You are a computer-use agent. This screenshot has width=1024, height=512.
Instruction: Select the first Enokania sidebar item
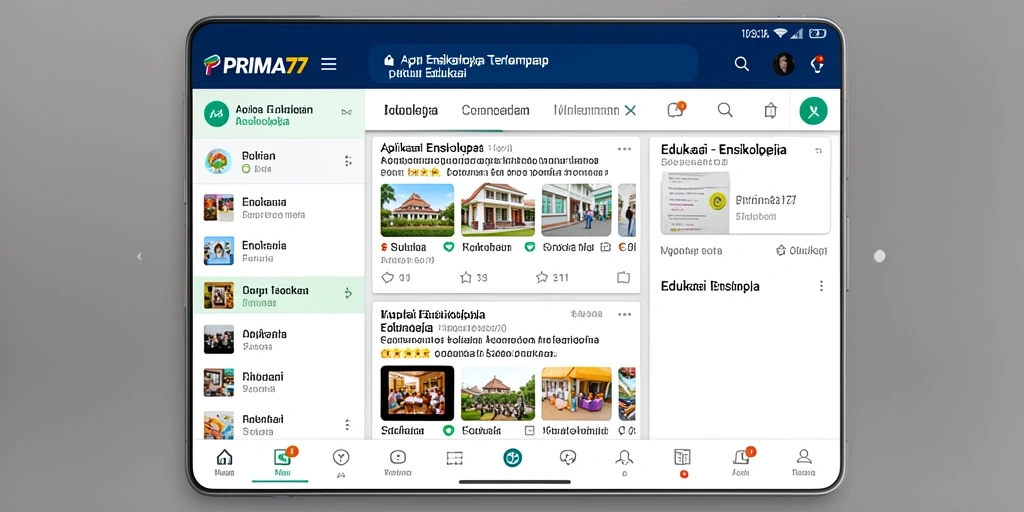[x=279, y=208]
